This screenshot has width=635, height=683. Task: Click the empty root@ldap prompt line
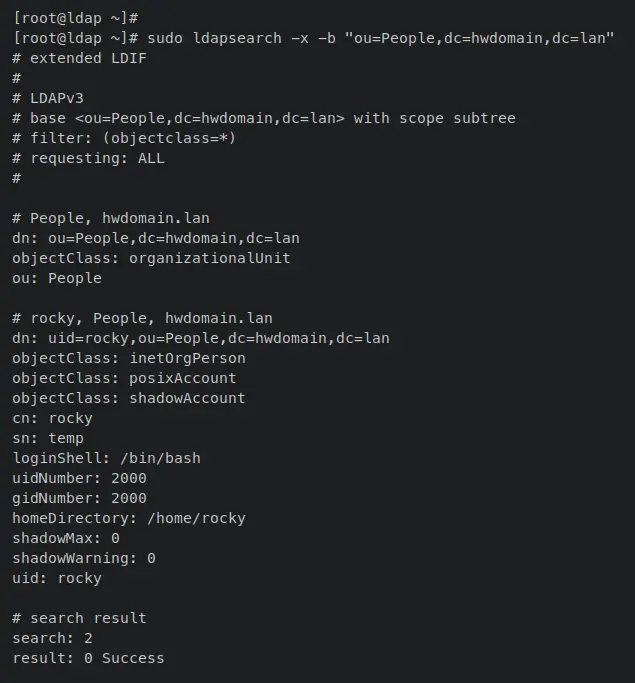click(76, 18)
